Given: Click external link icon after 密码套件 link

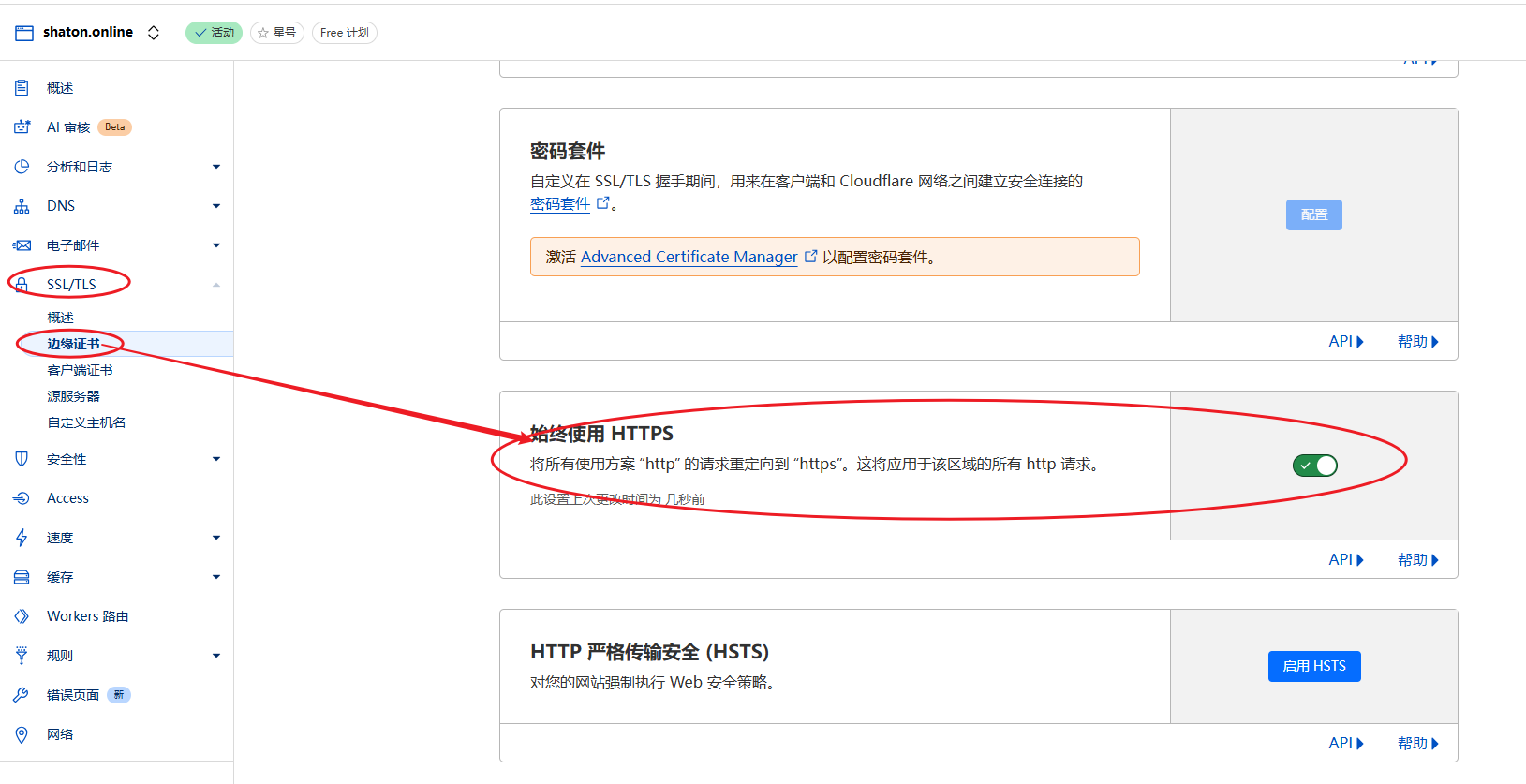Looking at the screenshot, I should coord(603,202).
